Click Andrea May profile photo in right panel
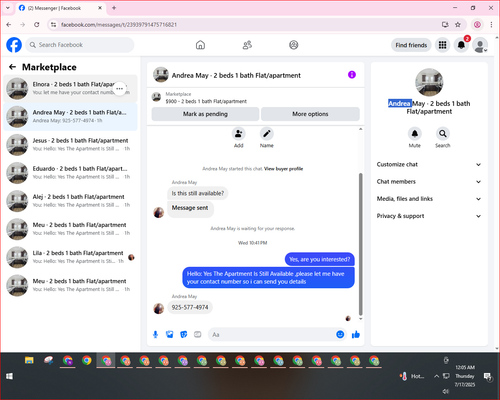 click(x=429, y=82)
